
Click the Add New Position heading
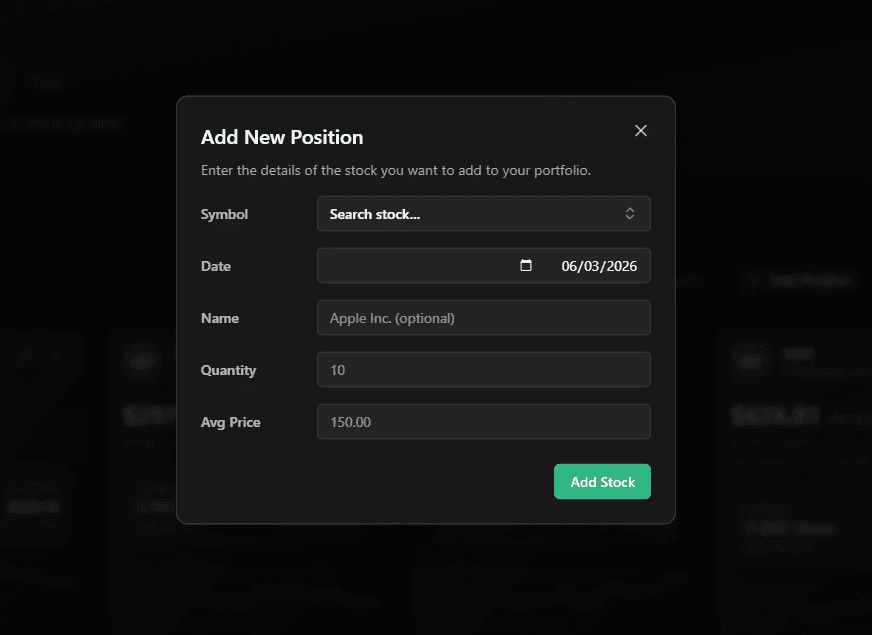point(282,137)
